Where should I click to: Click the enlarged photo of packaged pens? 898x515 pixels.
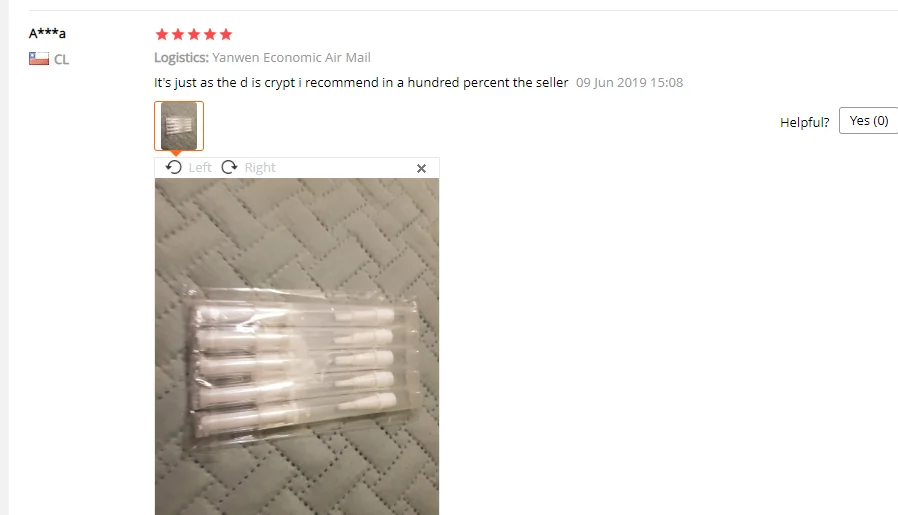[297, 347]
